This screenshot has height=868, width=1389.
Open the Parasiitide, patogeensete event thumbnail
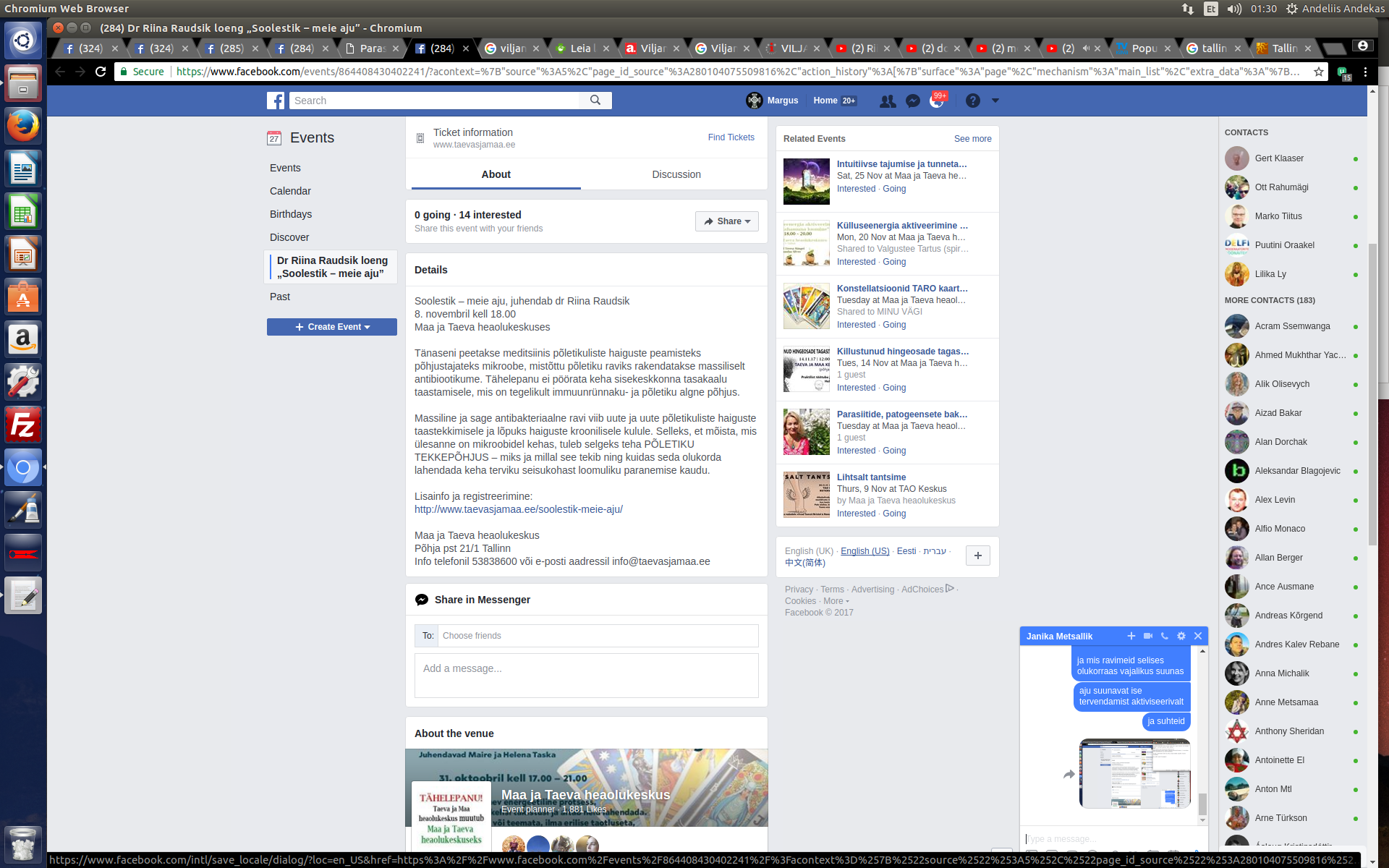click(x=807, y=432)
